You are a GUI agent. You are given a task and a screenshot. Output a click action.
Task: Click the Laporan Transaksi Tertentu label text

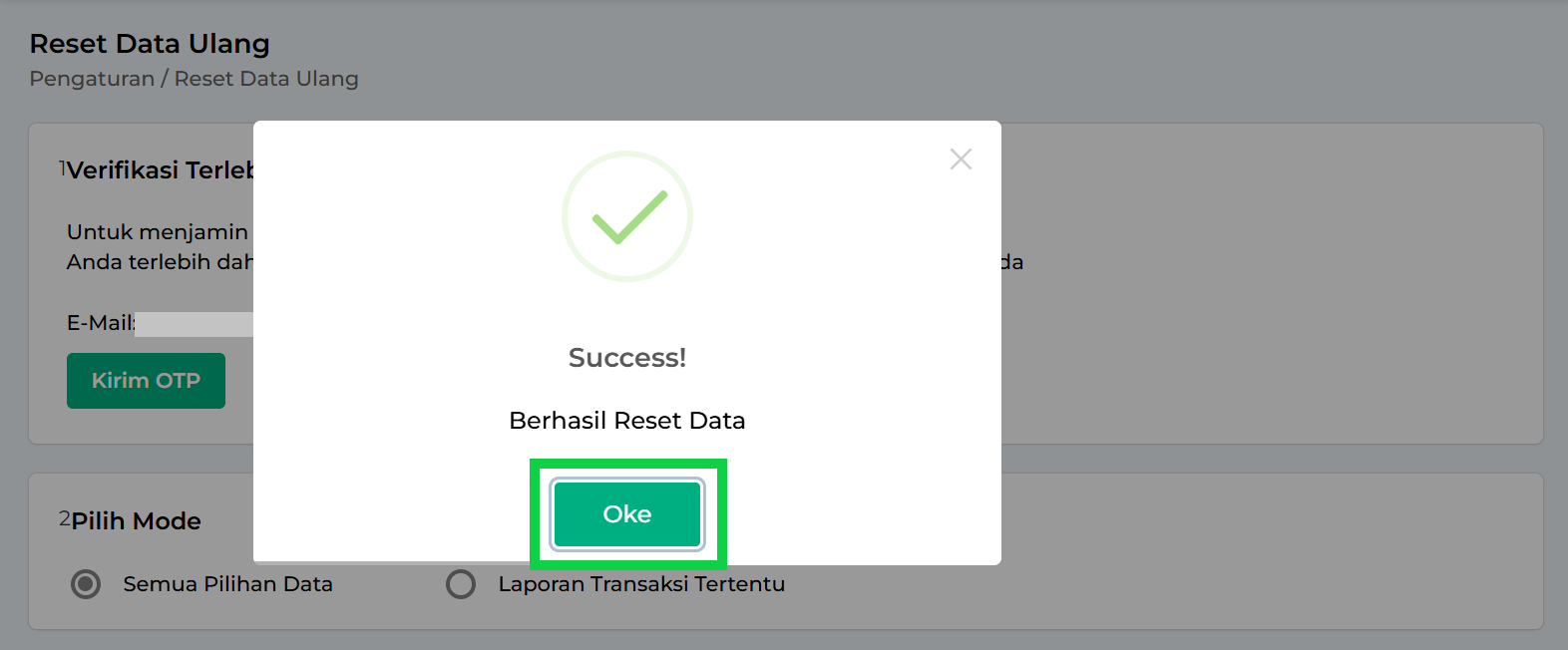[641, 584]
